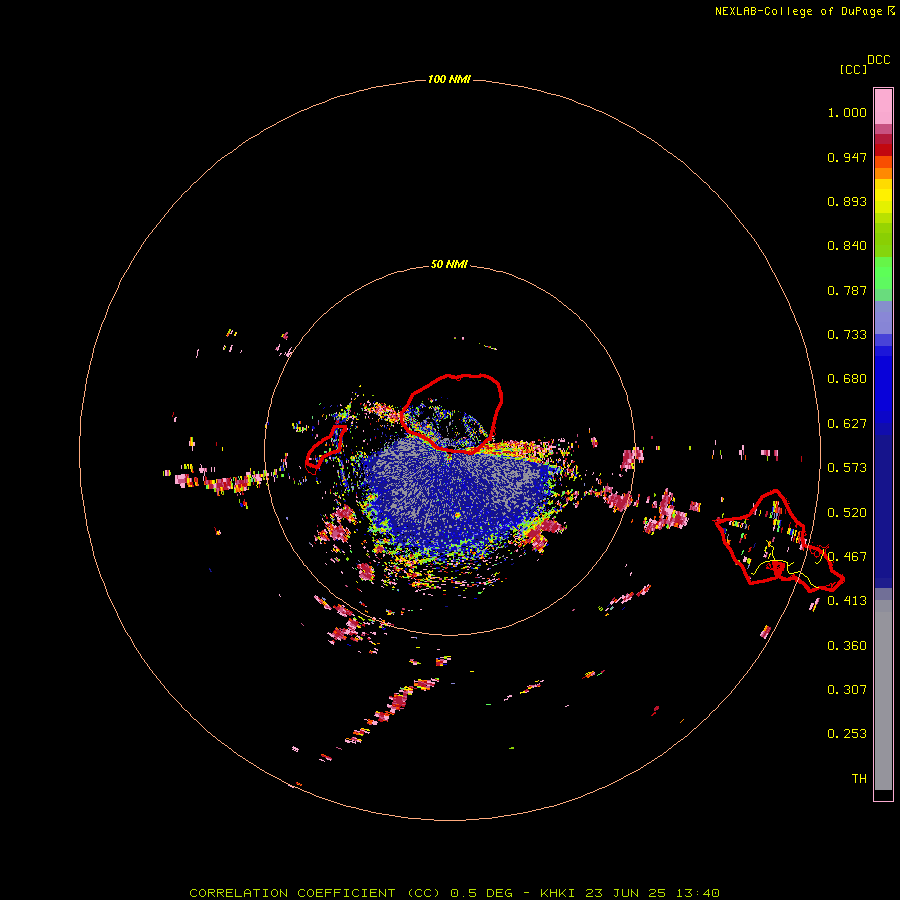Click the 1.000 scale value

click(x=847, y=112)
